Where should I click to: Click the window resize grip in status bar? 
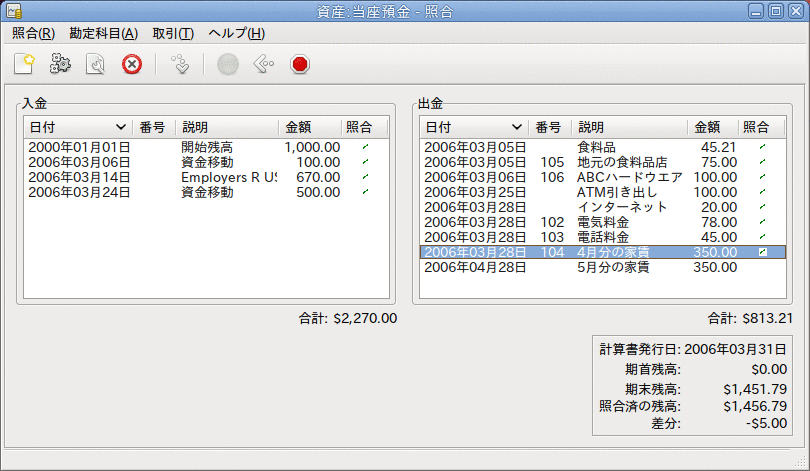(x=800, y=461)
